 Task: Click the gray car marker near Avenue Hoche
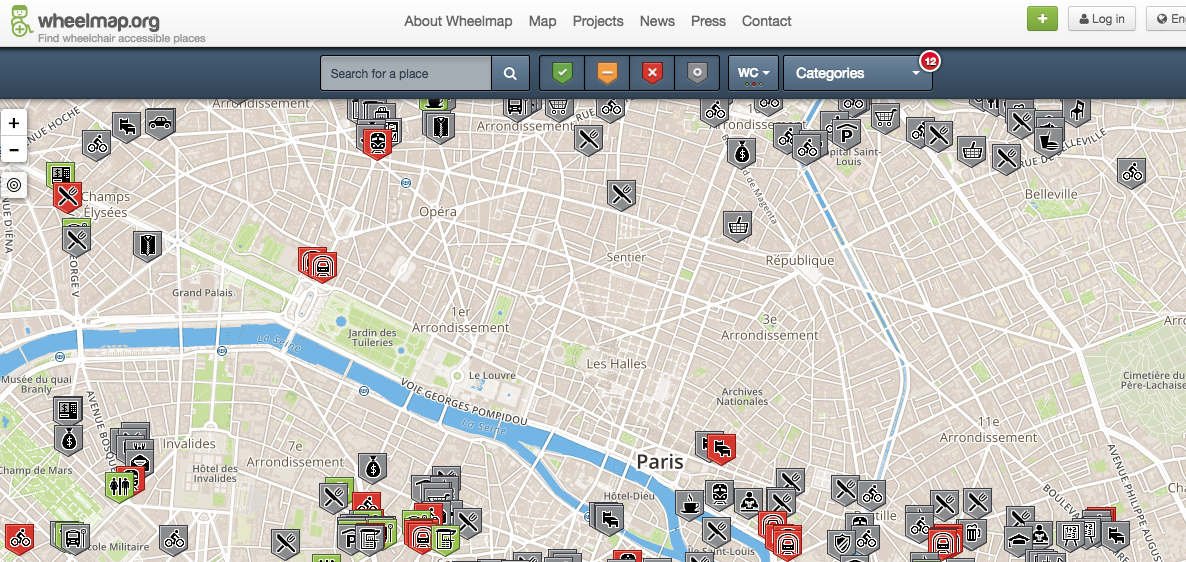pyautogui.click(x=160, y=123)
